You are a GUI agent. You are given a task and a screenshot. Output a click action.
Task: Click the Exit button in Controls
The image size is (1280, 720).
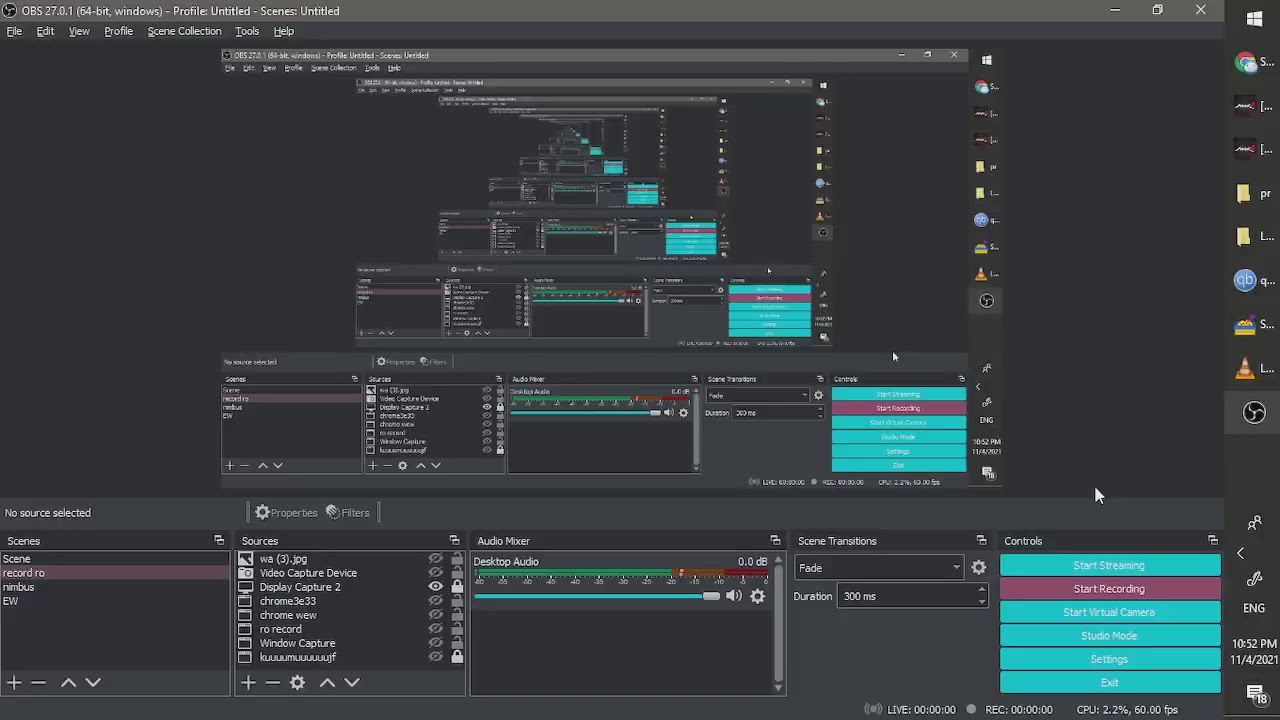1110,682
